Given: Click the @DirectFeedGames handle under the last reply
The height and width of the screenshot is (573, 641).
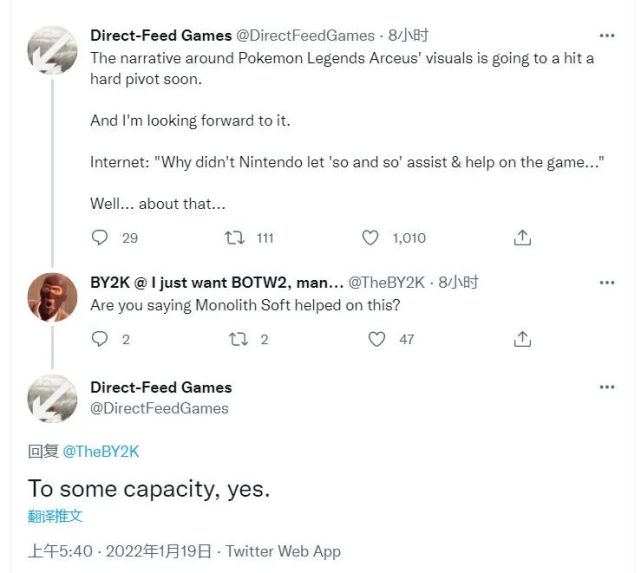Looking at the screenshot, I should [159, 408].
